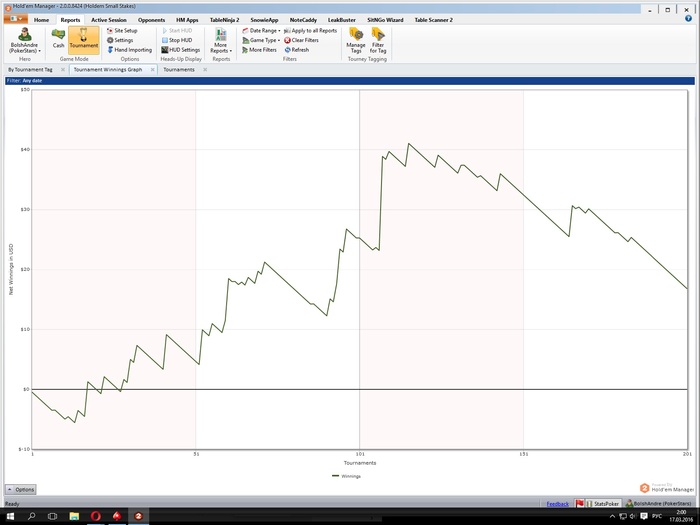Open PokerStars from taskbar
This screenshot has width=700, height=525.
coord(117,517)
